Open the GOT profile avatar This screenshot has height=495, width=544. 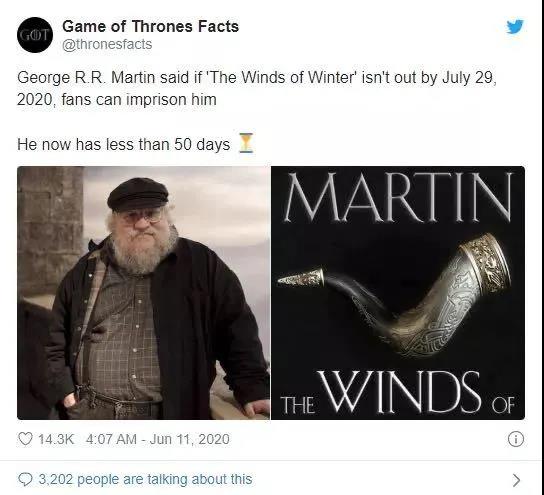(x=35, y=35)
